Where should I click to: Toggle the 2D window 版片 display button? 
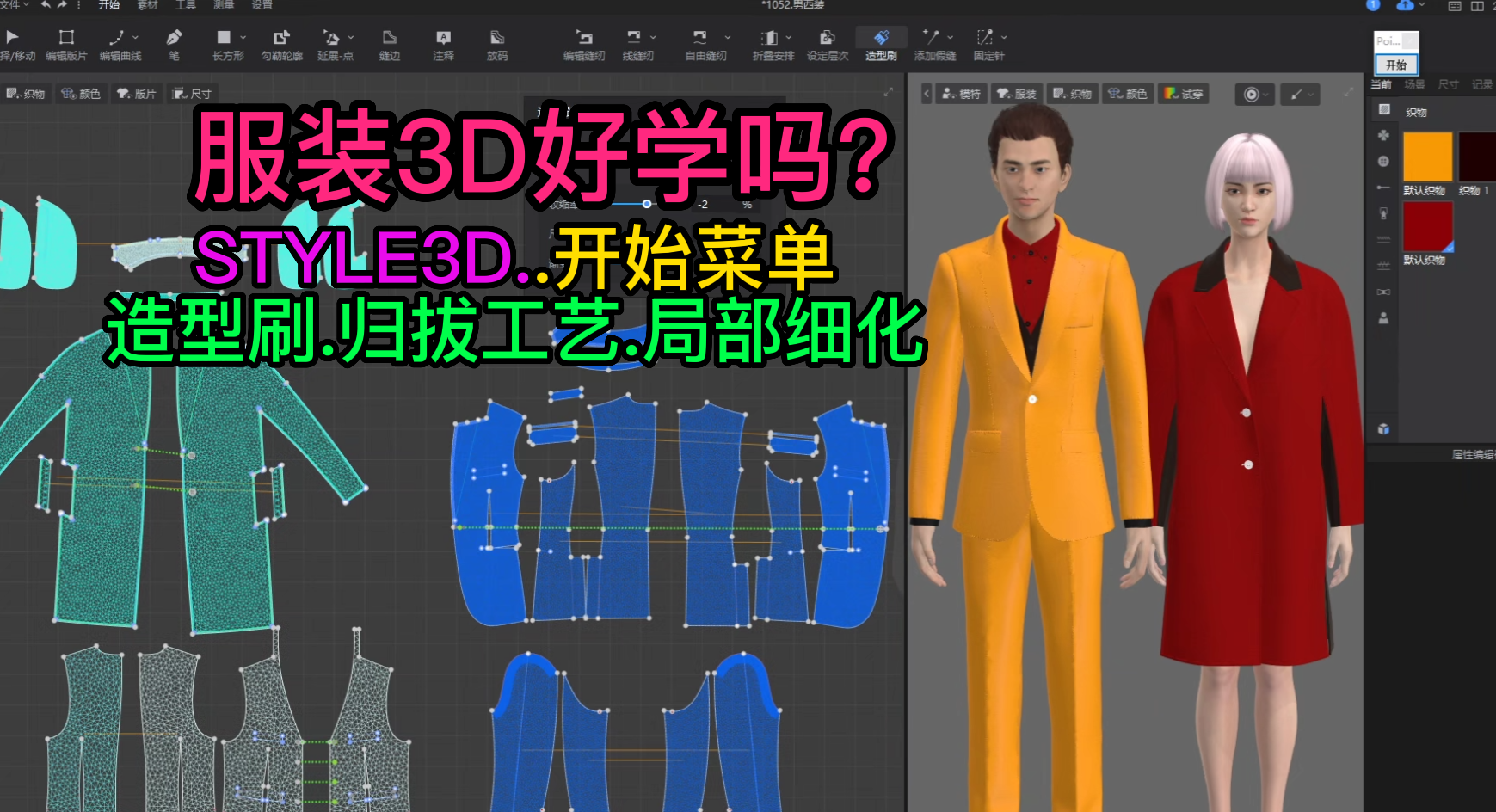pyautogui.click(x=137, y=94)
